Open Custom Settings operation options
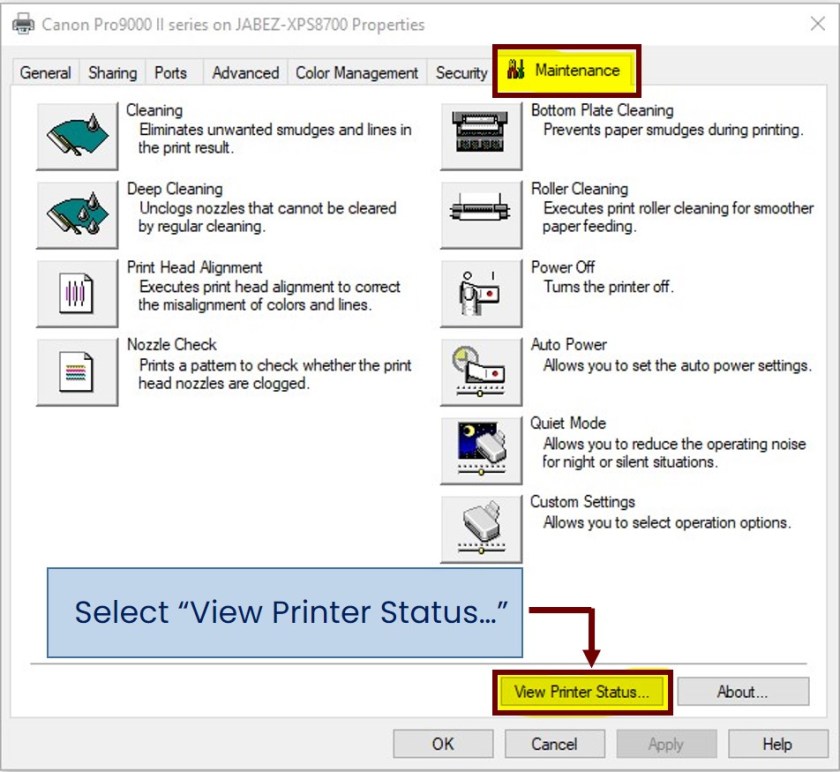840x772 pixels. point(480,528)
